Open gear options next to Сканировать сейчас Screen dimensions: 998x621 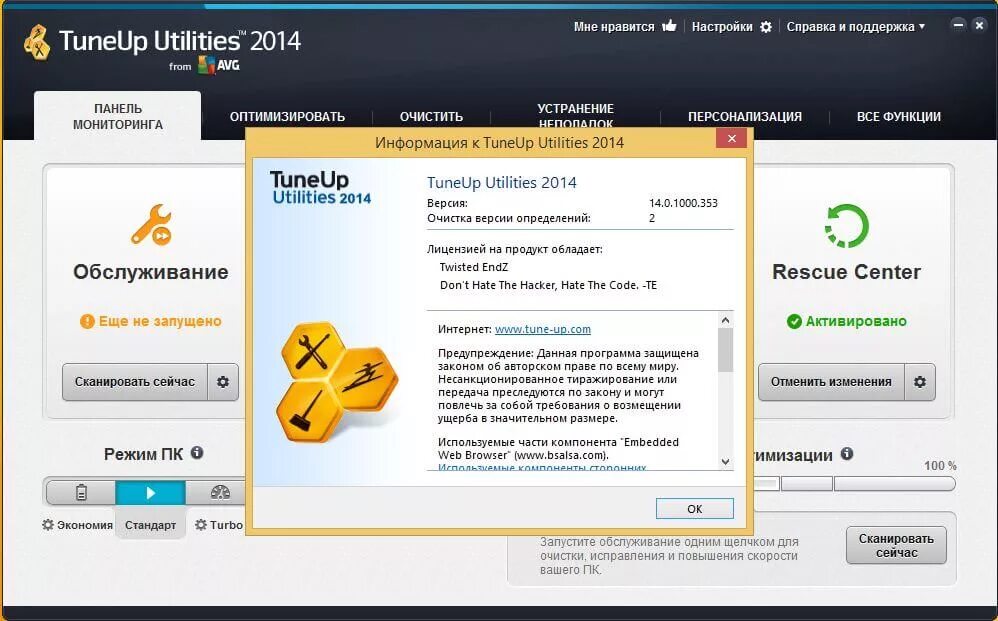(223, 382)
